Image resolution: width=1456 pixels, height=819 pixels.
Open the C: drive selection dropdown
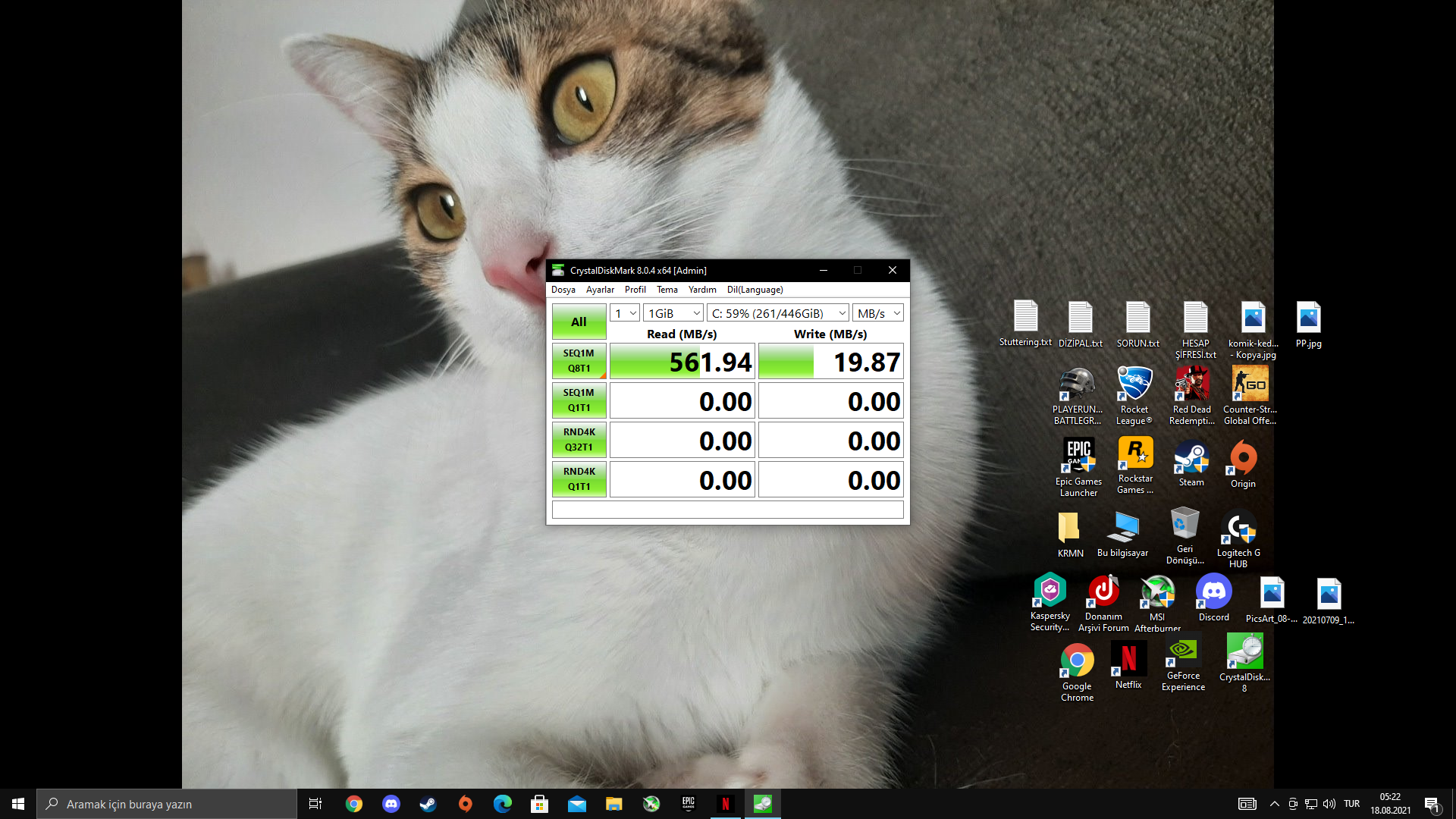[x=778, y=313]
